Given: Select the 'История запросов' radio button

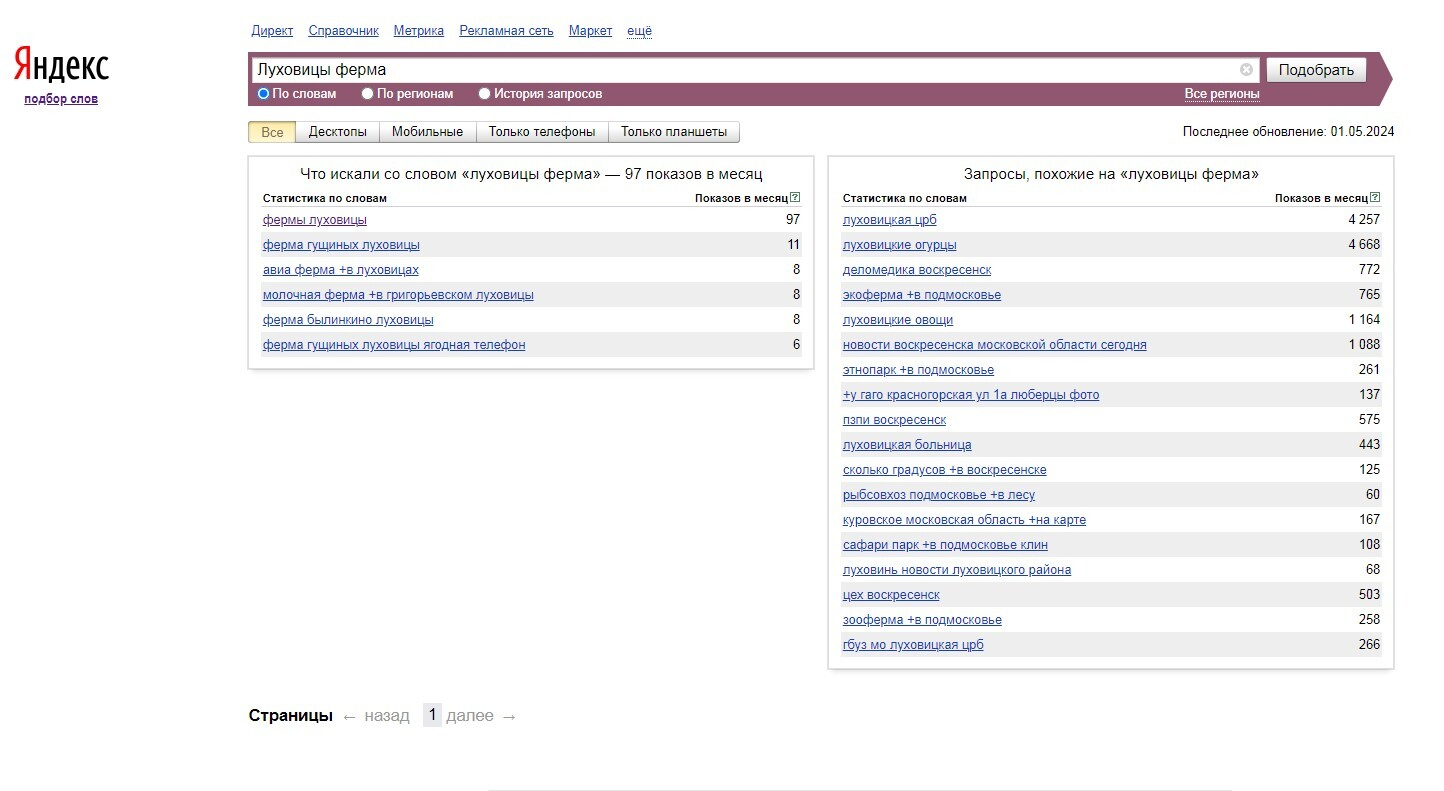Looking at the screenshot, I should [485, 94].
